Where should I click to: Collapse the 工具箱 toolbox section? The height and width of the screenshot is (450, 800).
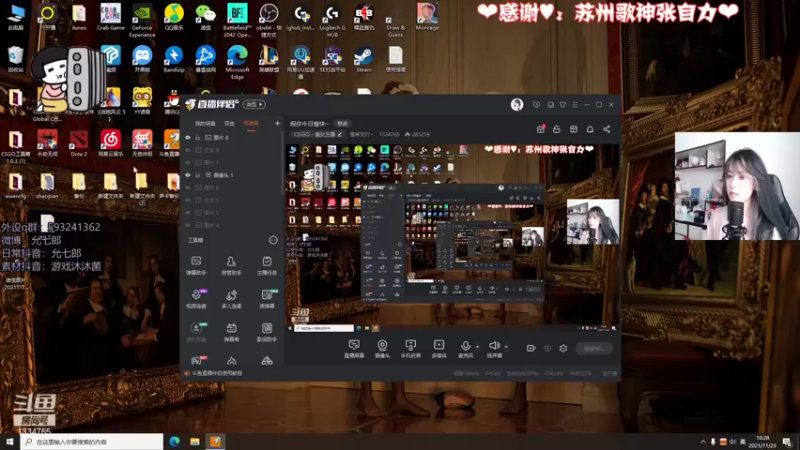(273, 240)
